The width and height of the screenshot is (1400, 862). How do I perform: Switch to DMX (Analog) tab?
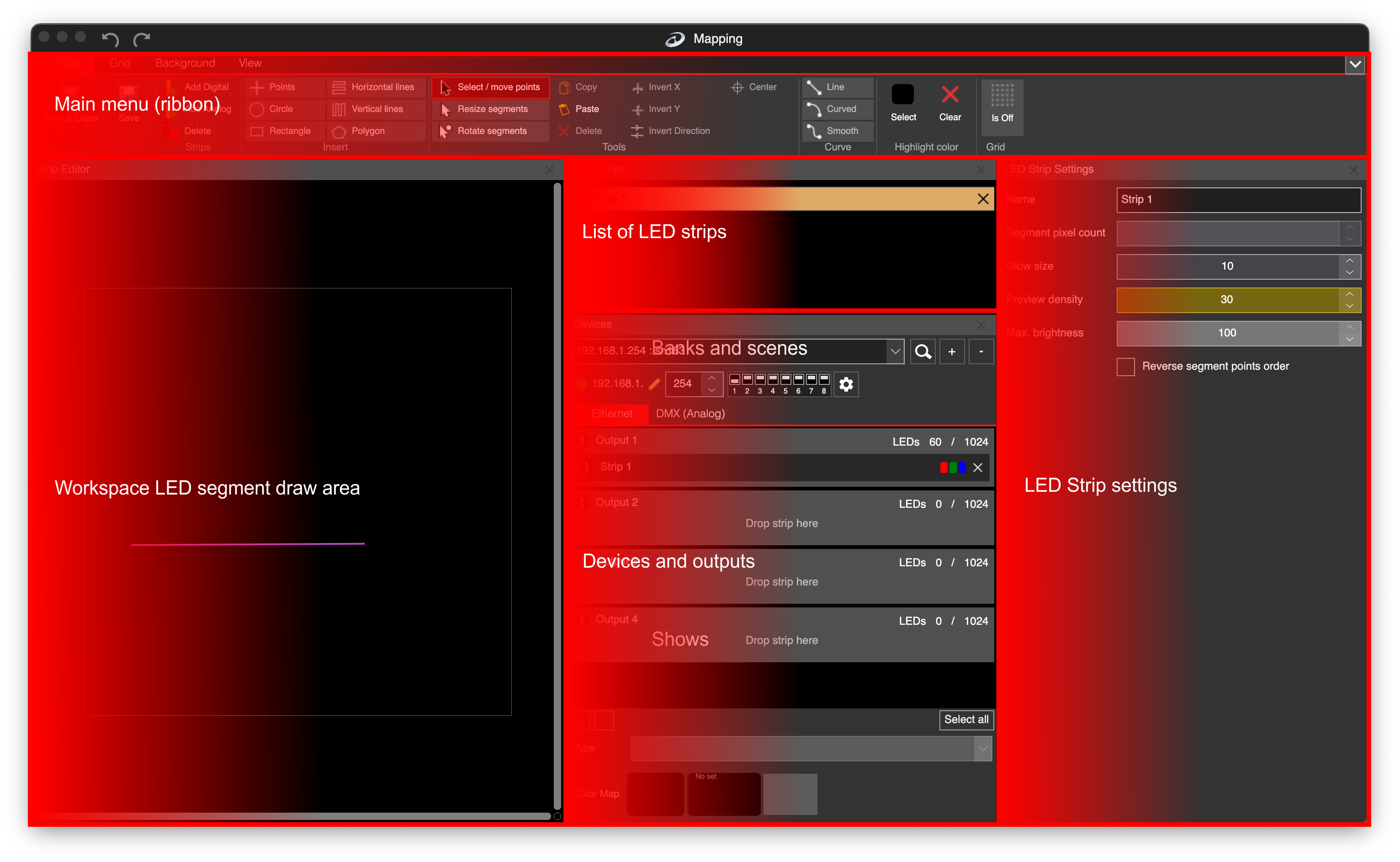[x=690, y=414]
